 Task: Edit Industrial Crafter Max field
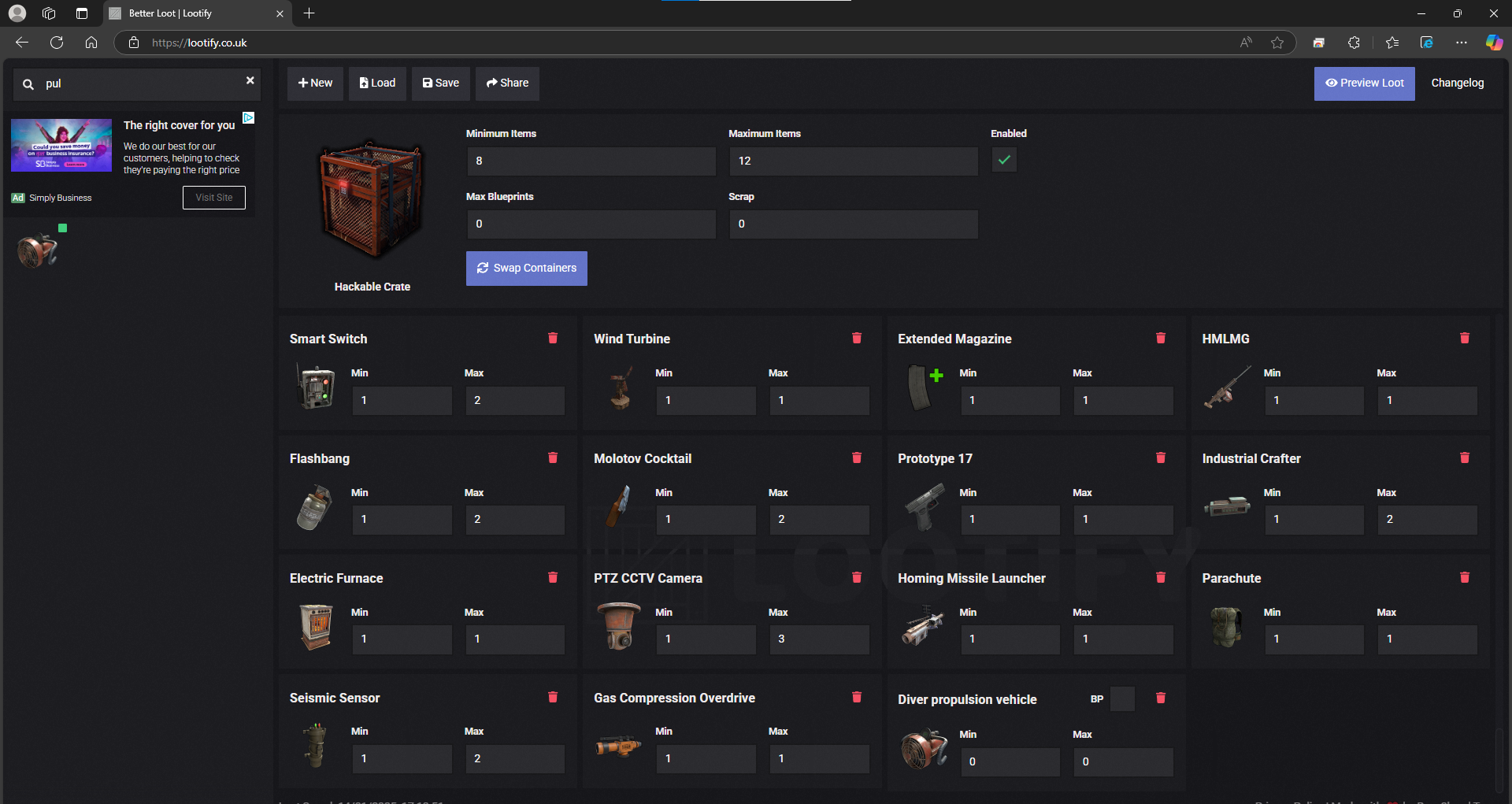1427,519
